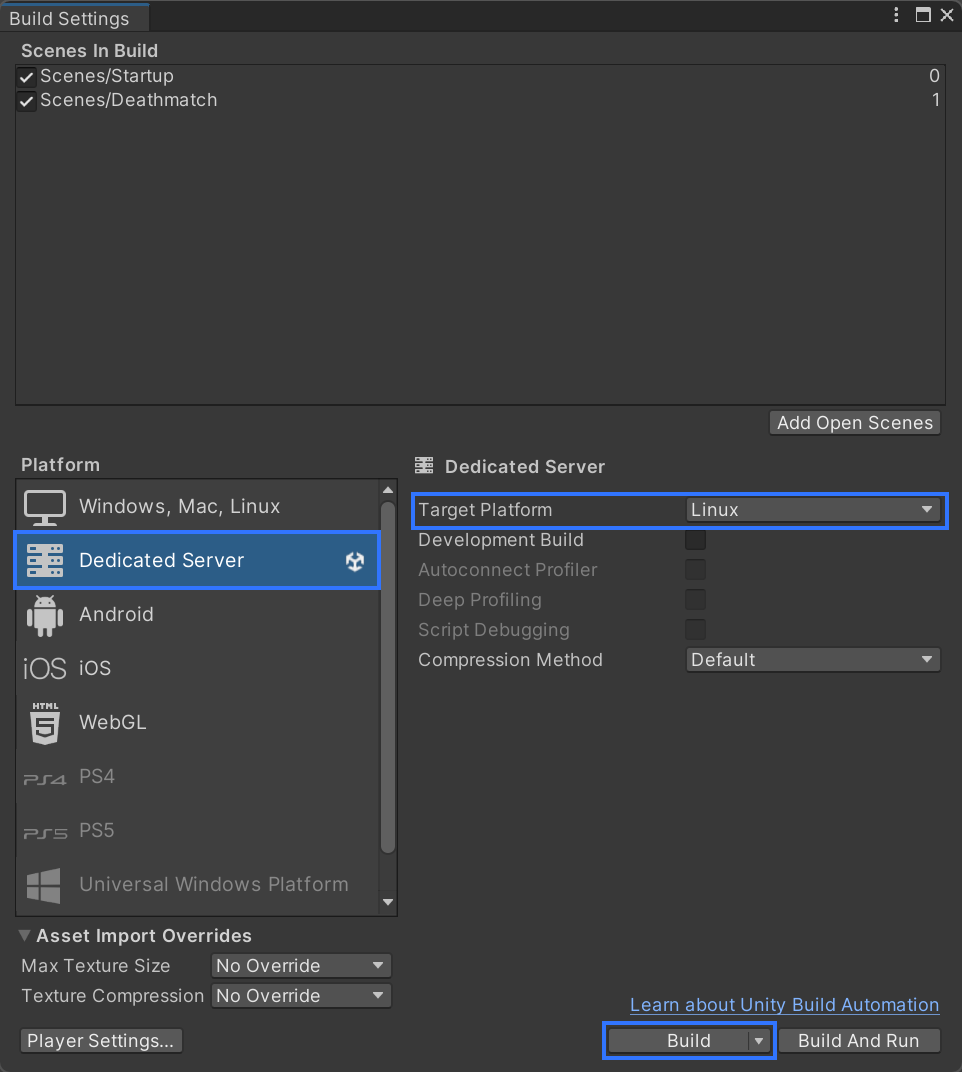Click the Compression Method label

click(511, 660)
